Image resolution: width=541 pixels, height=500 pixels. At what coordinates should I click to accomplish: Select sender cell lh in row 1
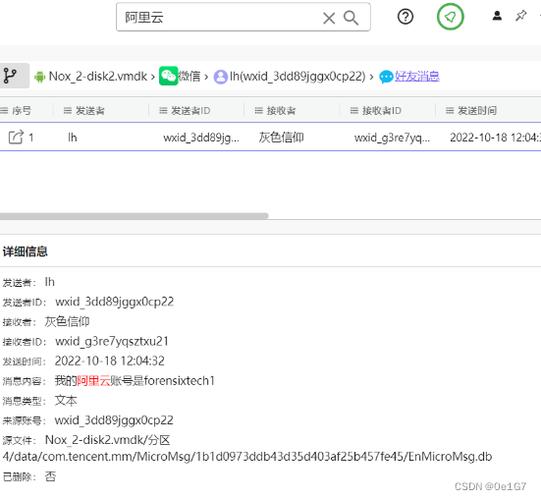click(x=72, y=137)
